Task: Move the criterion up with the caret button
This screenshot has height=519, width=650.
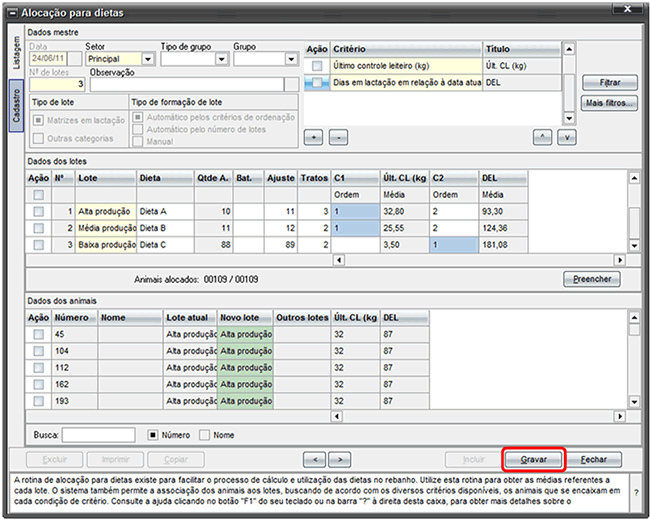Action: 542,134
